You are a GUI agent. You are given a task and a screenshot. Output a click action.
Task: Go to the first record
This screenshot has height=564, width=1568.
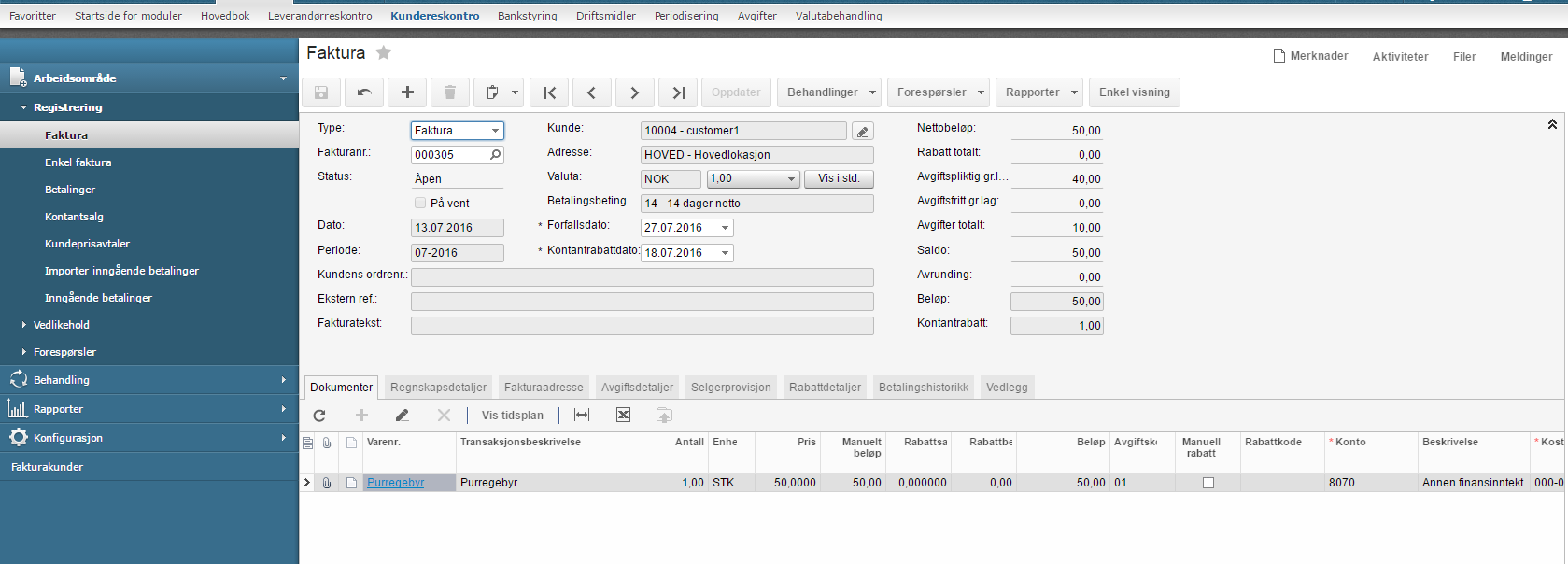[x=549, y=92]
